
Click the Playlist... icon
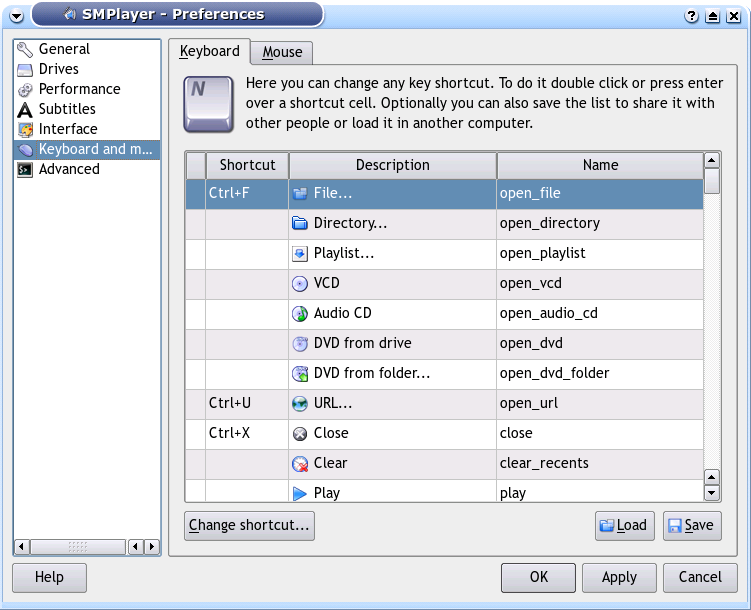[300, 253]
